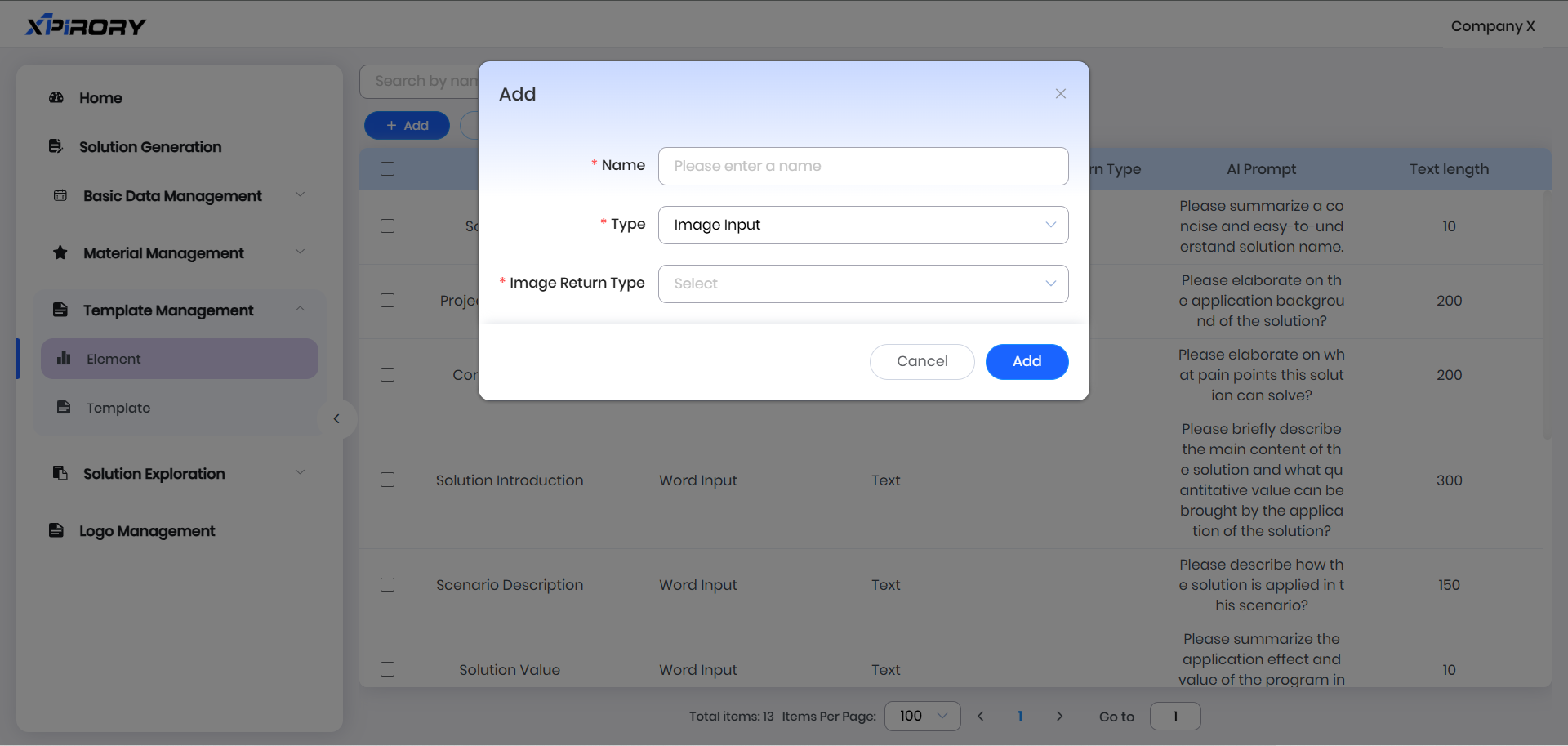Click the Xpirory logo in header

click(x=86, y=25)
